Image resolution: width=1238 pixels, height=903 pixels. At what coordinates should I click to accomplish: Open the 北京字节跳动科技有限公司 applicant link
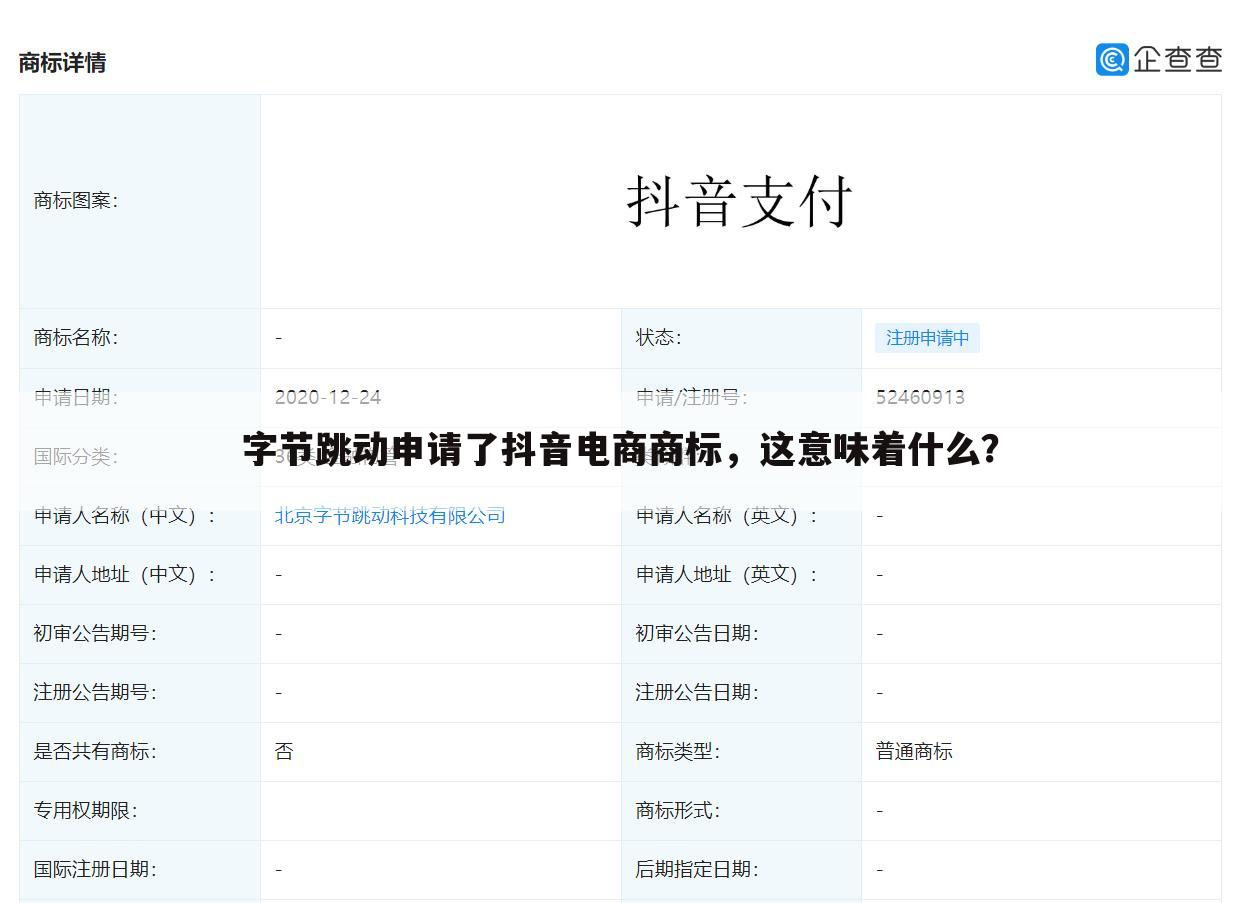pos(390,516)
